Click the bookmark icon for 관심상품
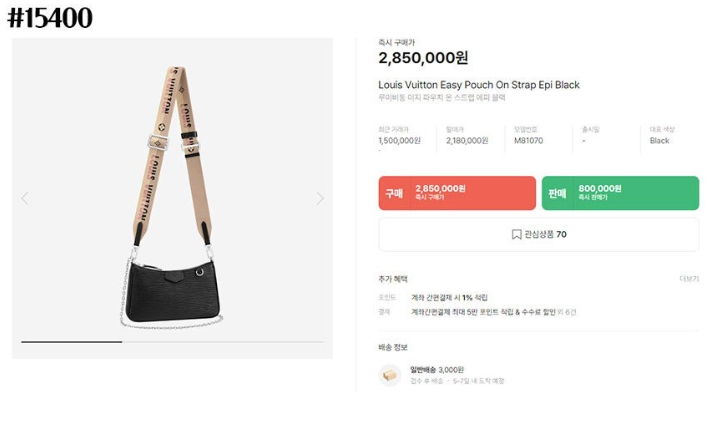 pyautogui.click(x=516, y=234)
